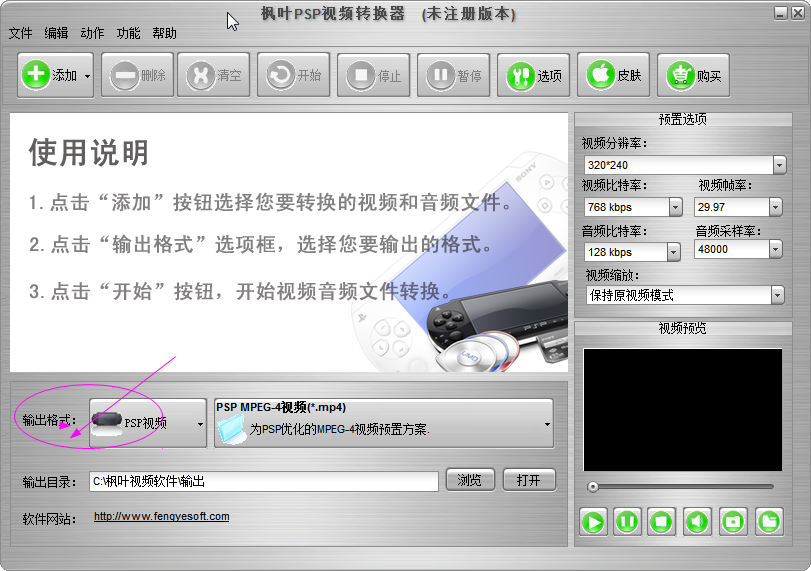The width and height of the screenshot is (811, 571).
Task: Open the PSP视频 output format dropdown
Action: click(148, 423)
